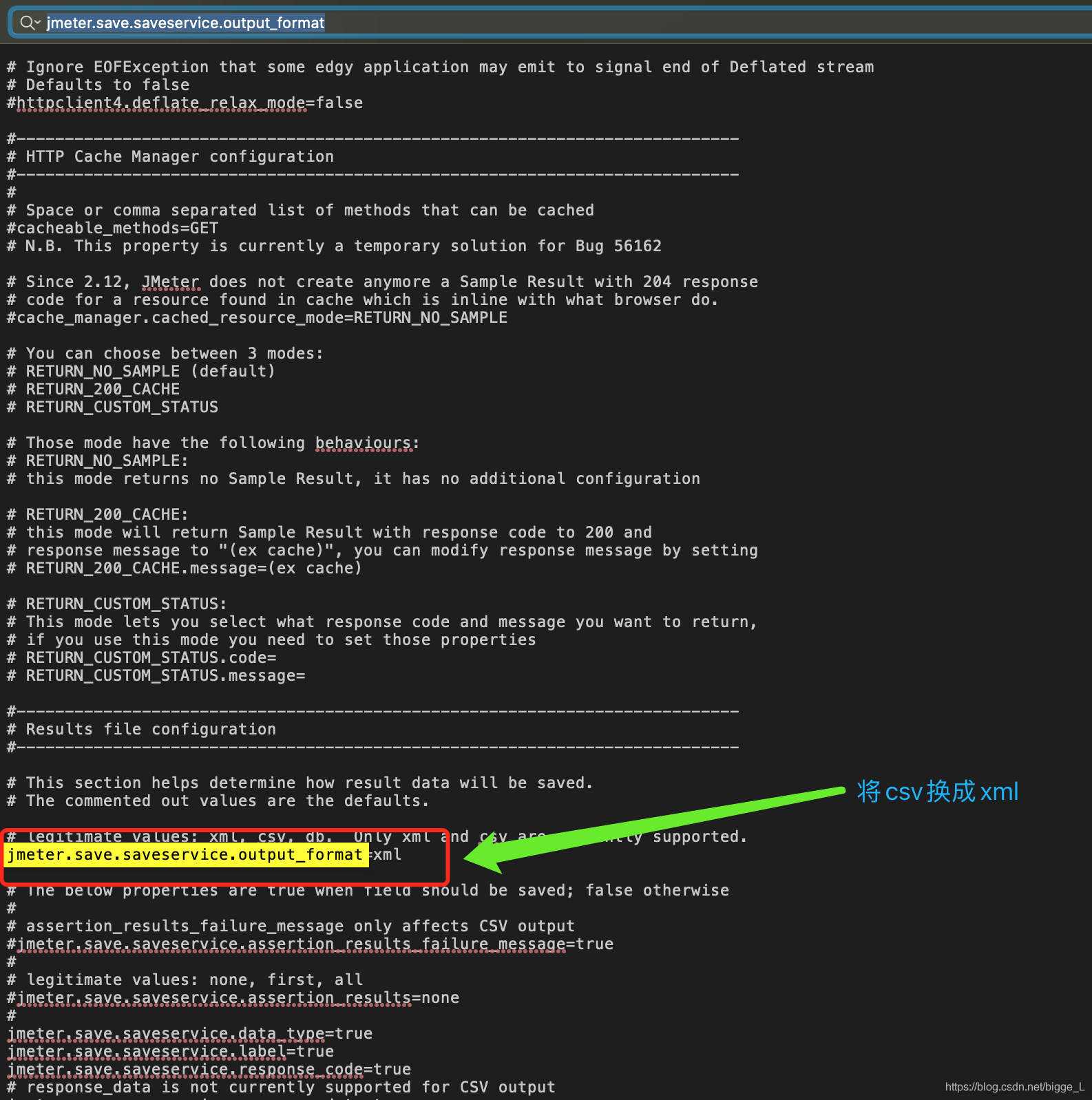Click '#jmeter.save.saveservice.assertion_results=none' line
Image resolution: width=1092 pixels, height=1100 pixels.
(233, 998)
